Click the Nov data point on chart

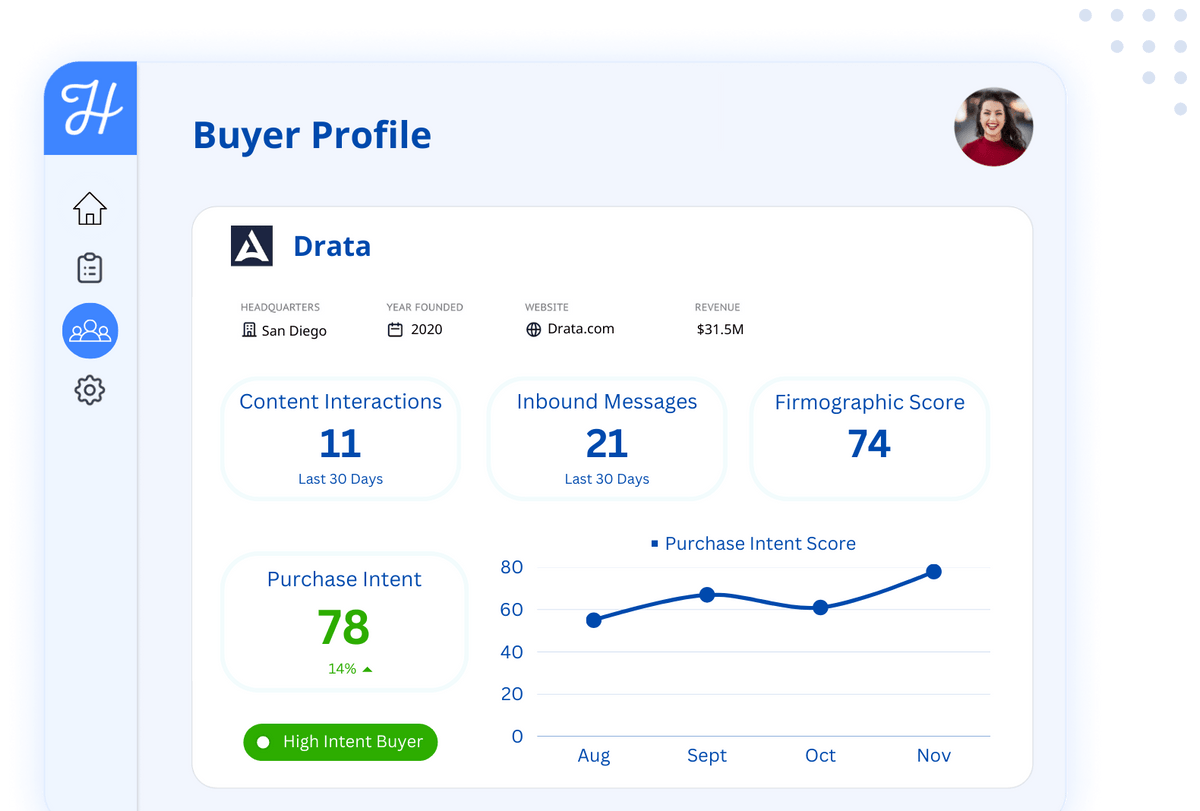coord(933,572)
